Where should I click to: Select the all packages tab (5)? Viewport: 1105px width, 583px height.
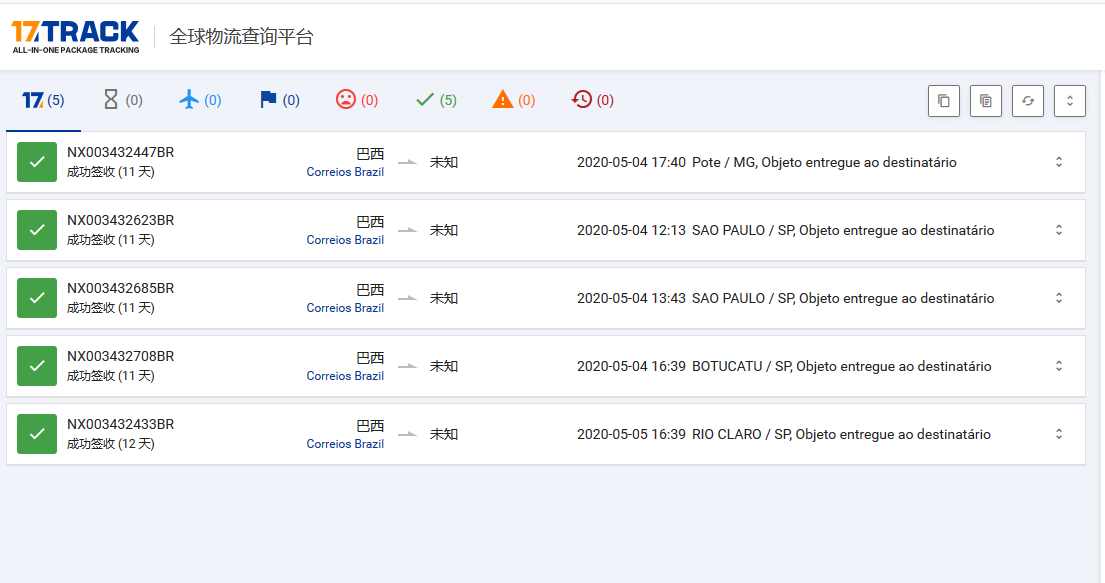pos(43,100)
